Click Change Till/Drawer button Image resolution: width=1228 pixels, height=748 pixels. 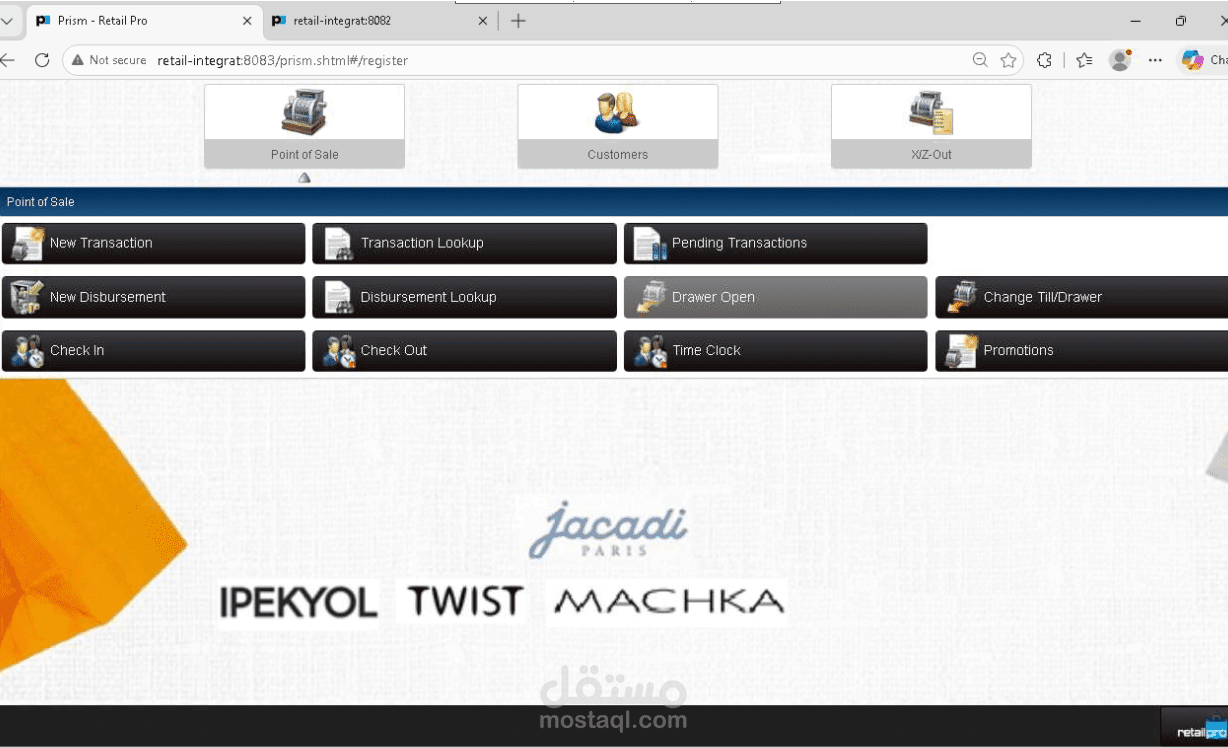point(1082,297)
